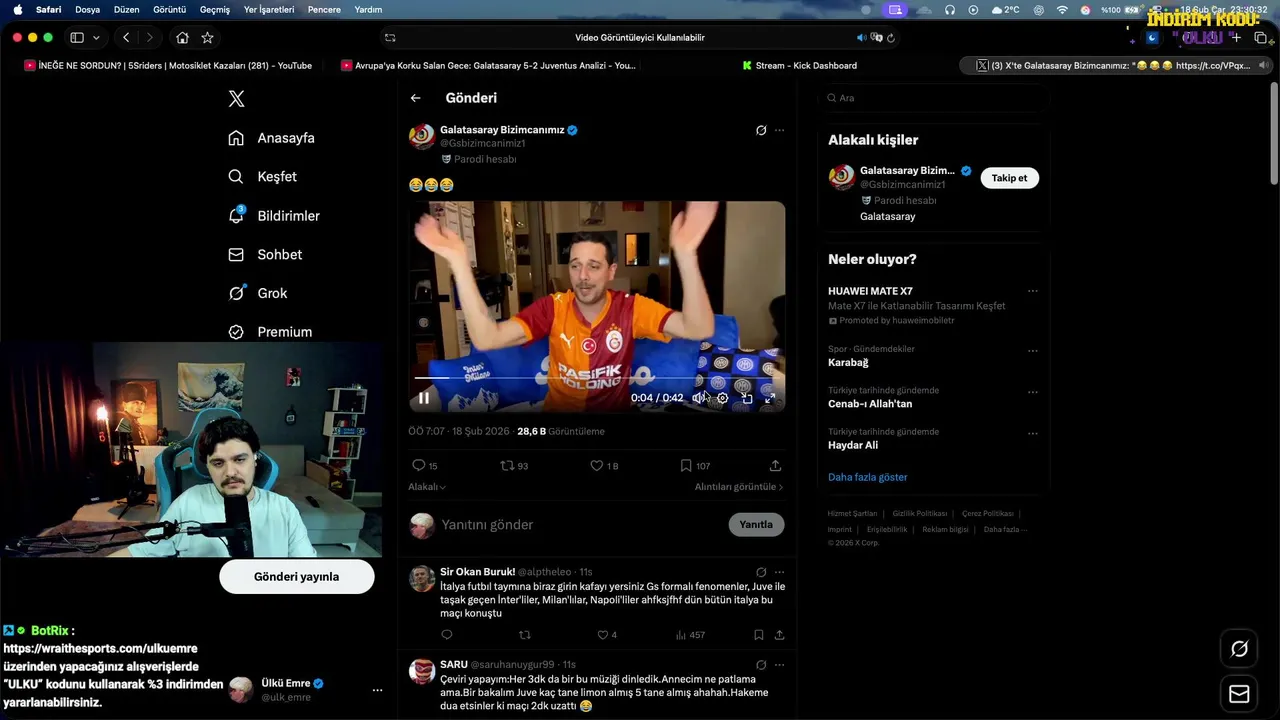Screen dimensions: 1280x720
Task: Reload page in Safari address bar
Action: tap(891, 38)
